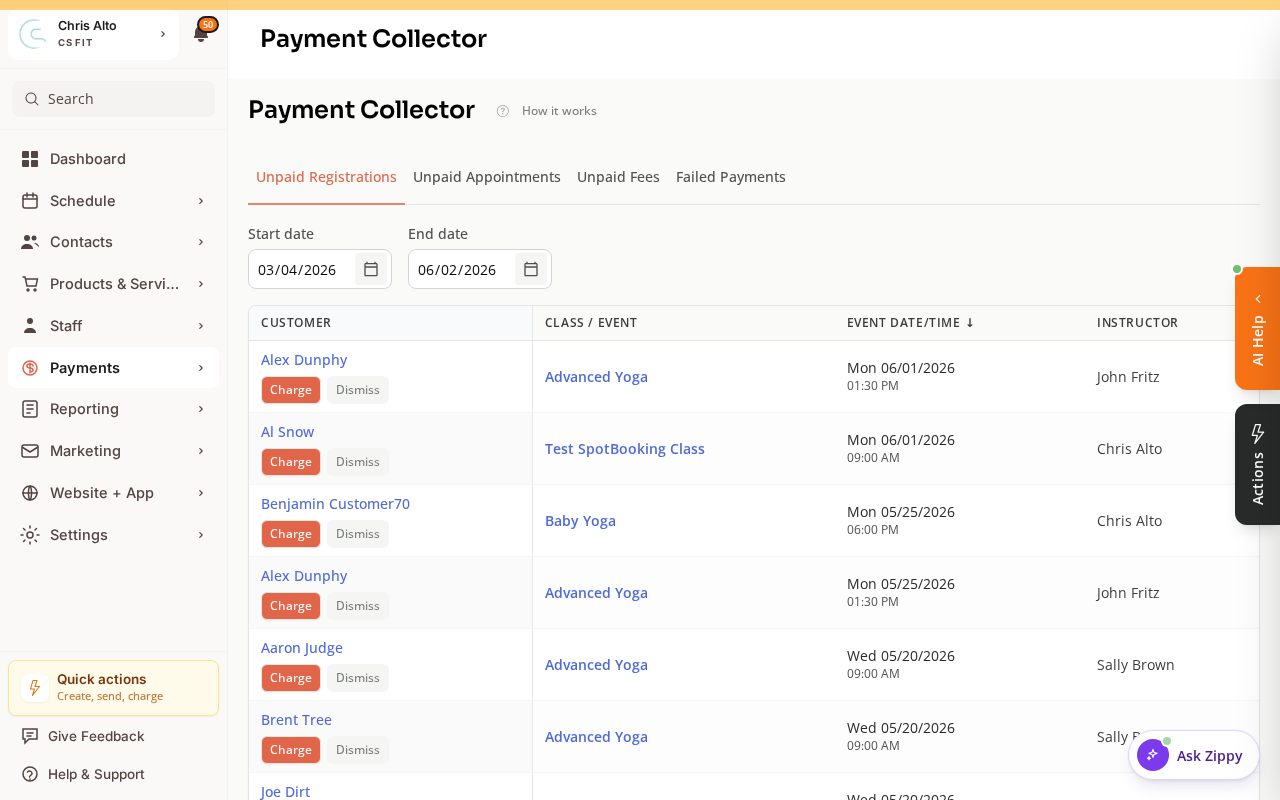Switch to Unpaid Appointments tab
The image size is (1280, 800).
pyautogui.click(x=487, y=177)
